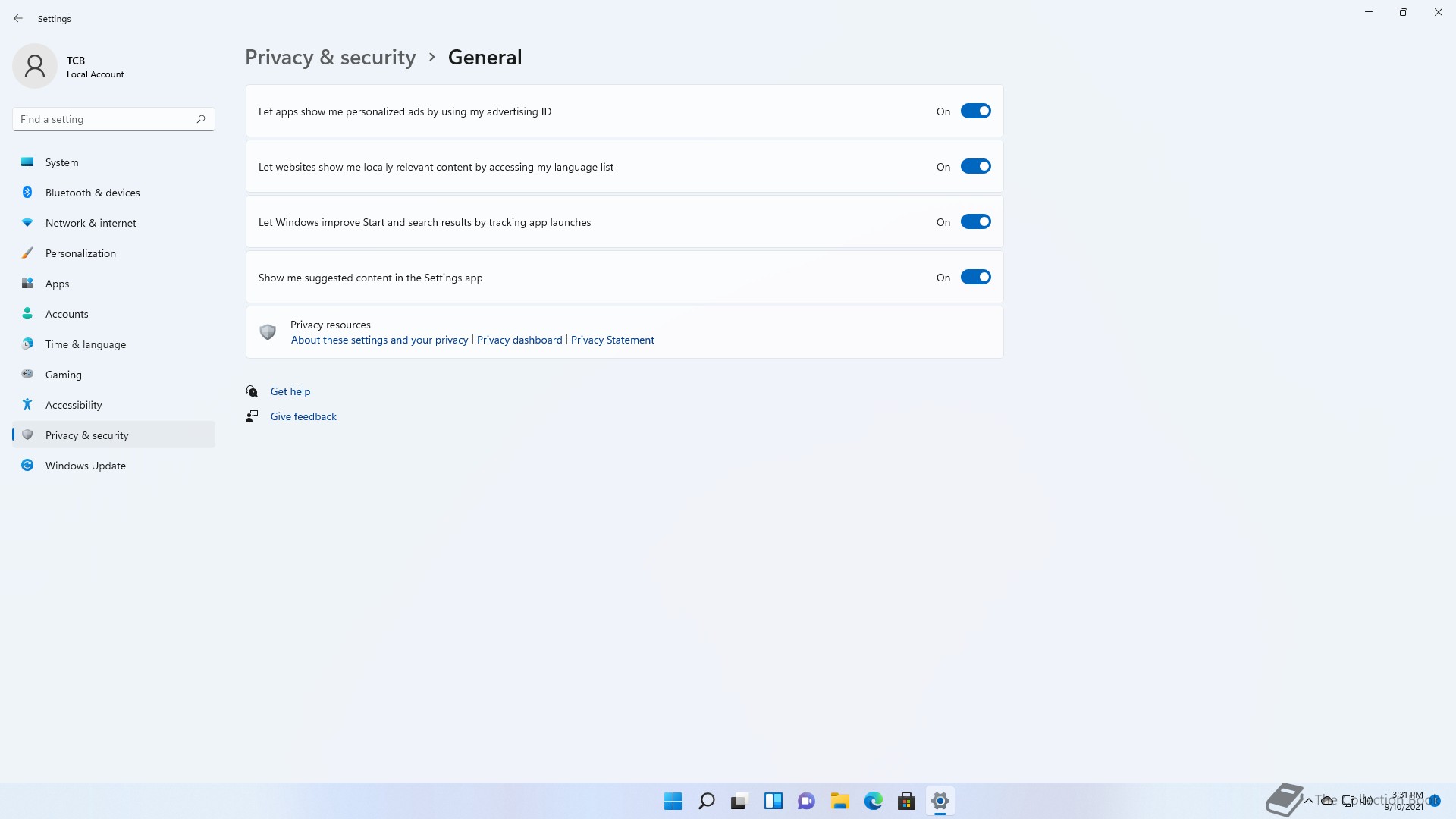This screenshot has width=1456, height=819.
Task: Disable personalized ads advertising ID toggle
Action: [975, 111]
